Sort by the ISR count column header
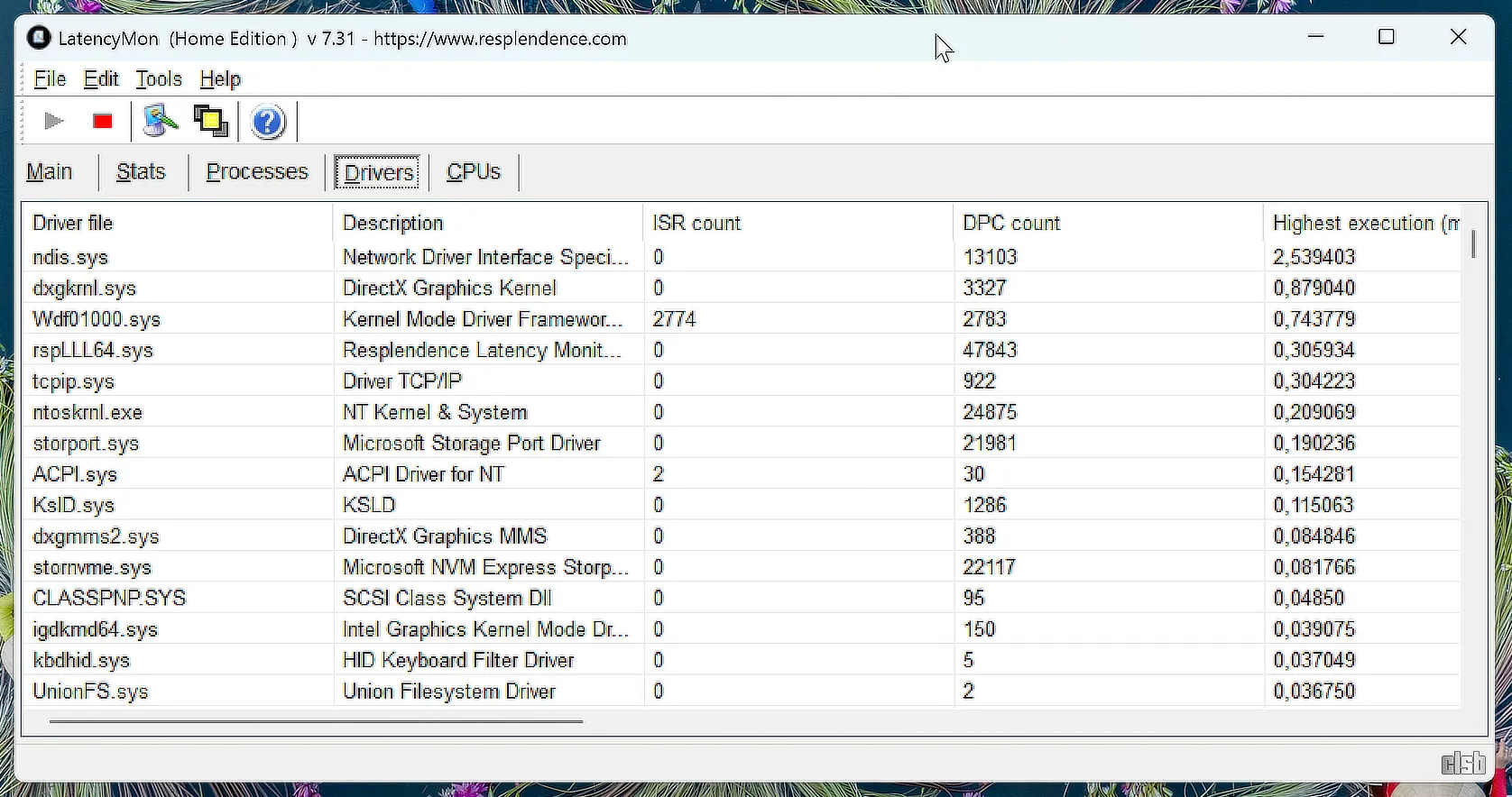This screenshot has height=797, width=1512. [x=696, y=223]
